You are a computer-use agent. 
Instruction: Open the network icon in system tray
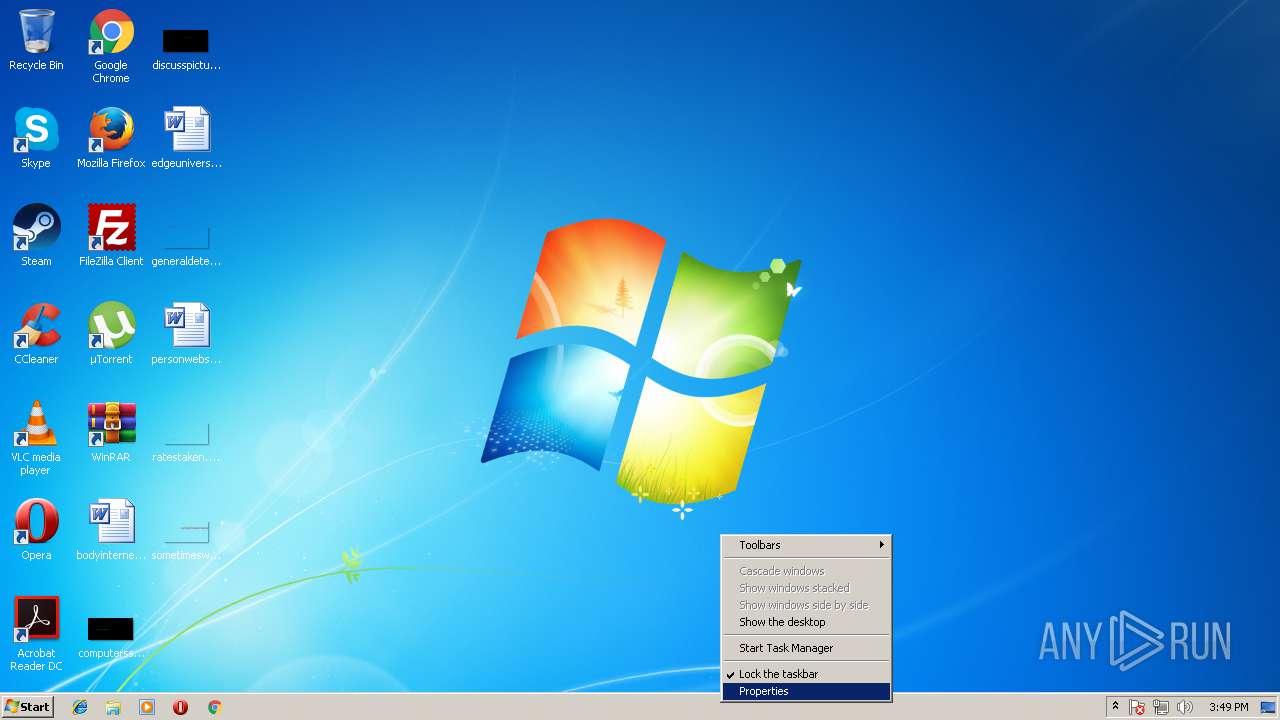click(x=1161, y=707)
